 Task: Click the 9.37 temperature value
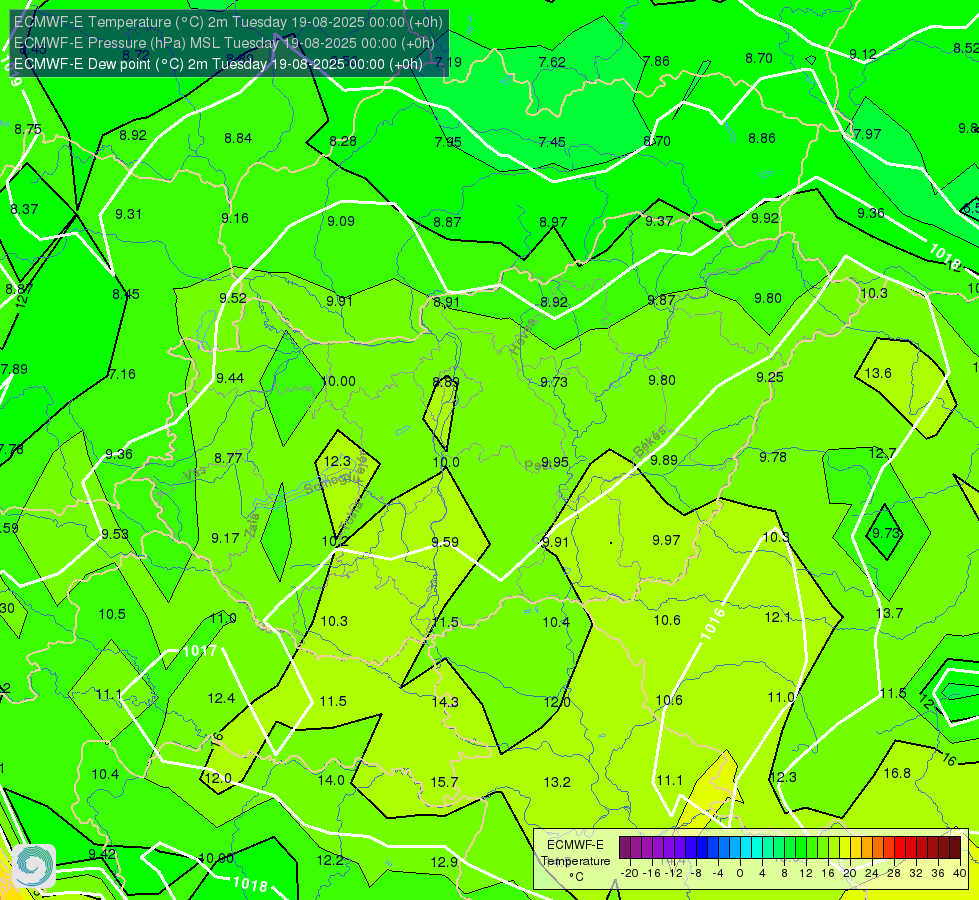click(x=659, y=221)
